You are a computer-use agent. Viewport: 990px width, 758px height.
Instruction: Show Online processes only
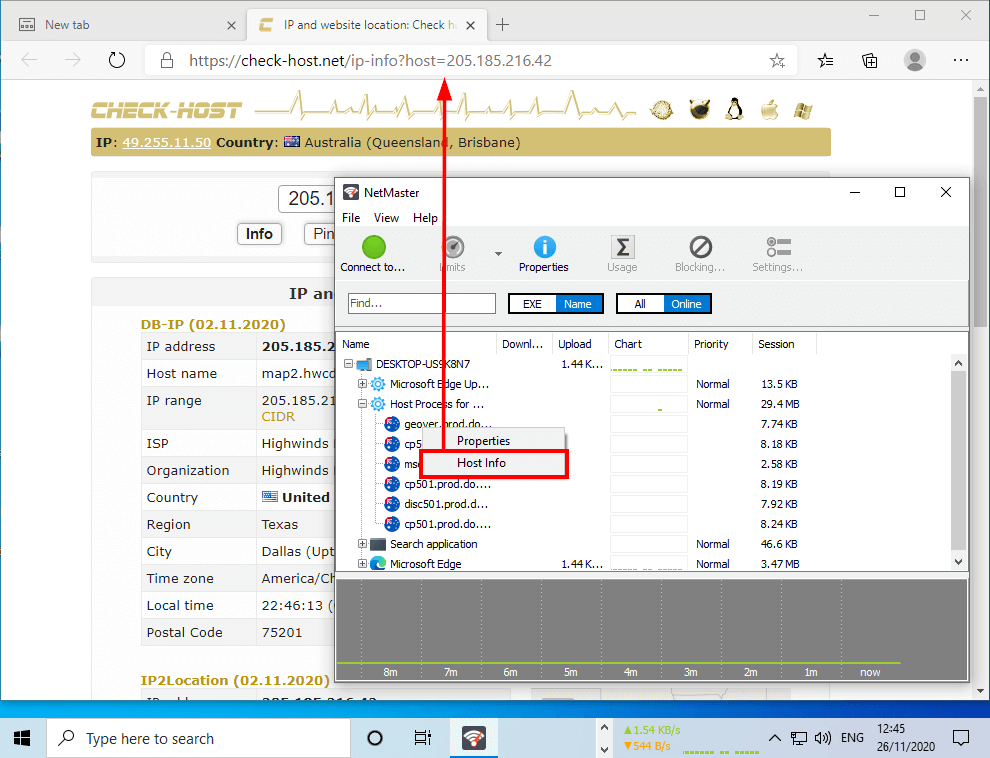pyautogui.click(x=686, y=304)
